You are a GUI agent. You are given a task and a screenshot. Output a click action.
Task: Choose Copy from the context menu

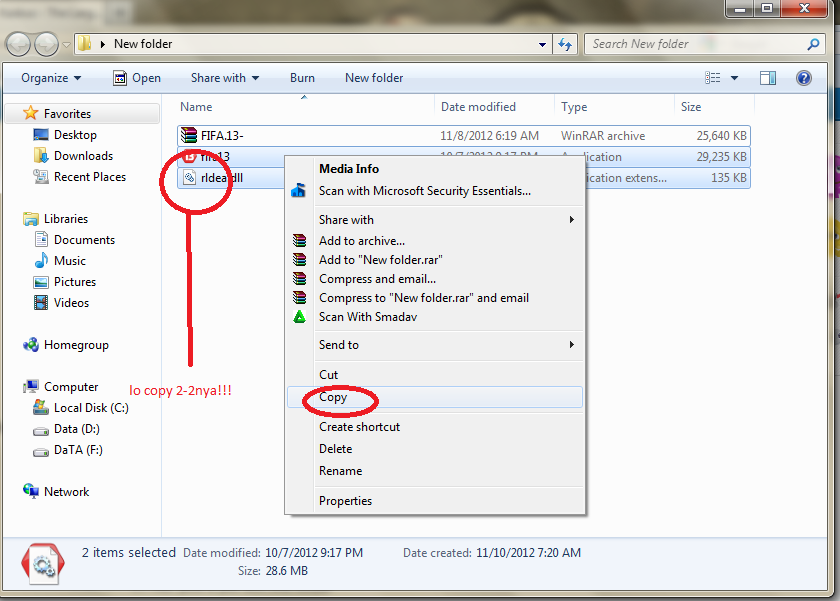434,397
